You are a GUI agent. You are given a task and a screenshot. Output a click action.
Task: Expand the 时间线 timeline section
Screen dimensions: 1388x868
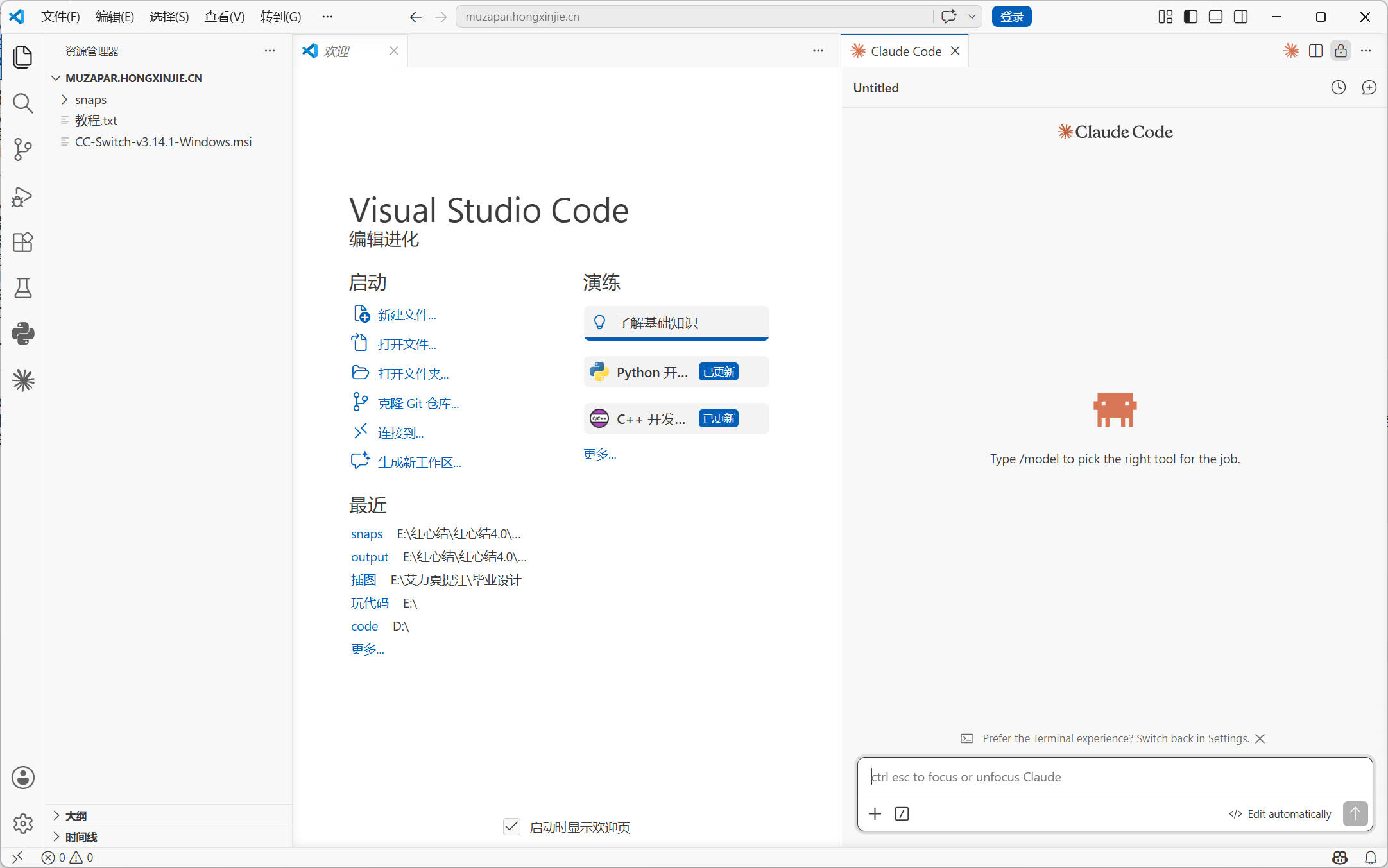[170, 837]
